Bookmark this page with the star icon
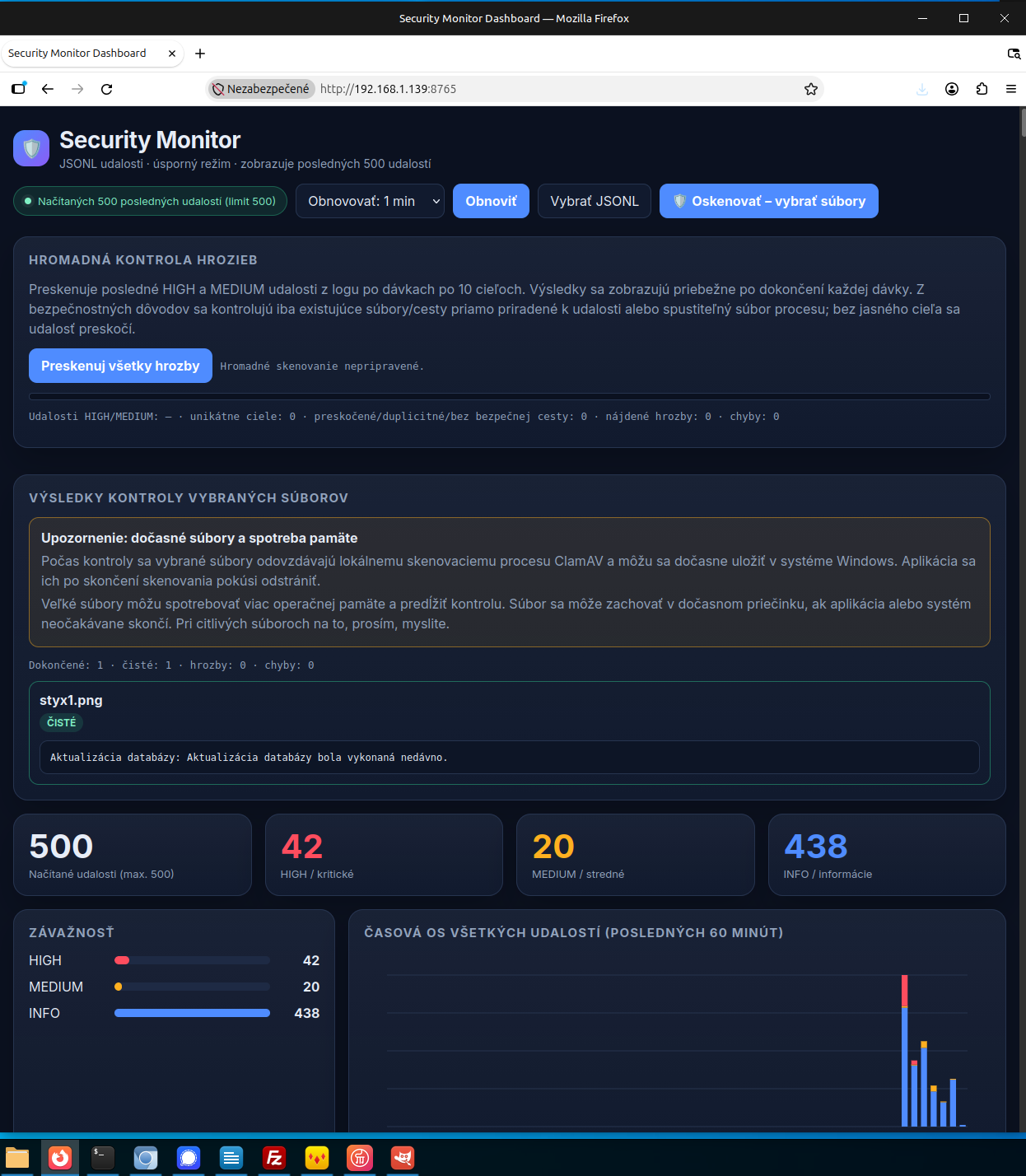 point(811,89)
